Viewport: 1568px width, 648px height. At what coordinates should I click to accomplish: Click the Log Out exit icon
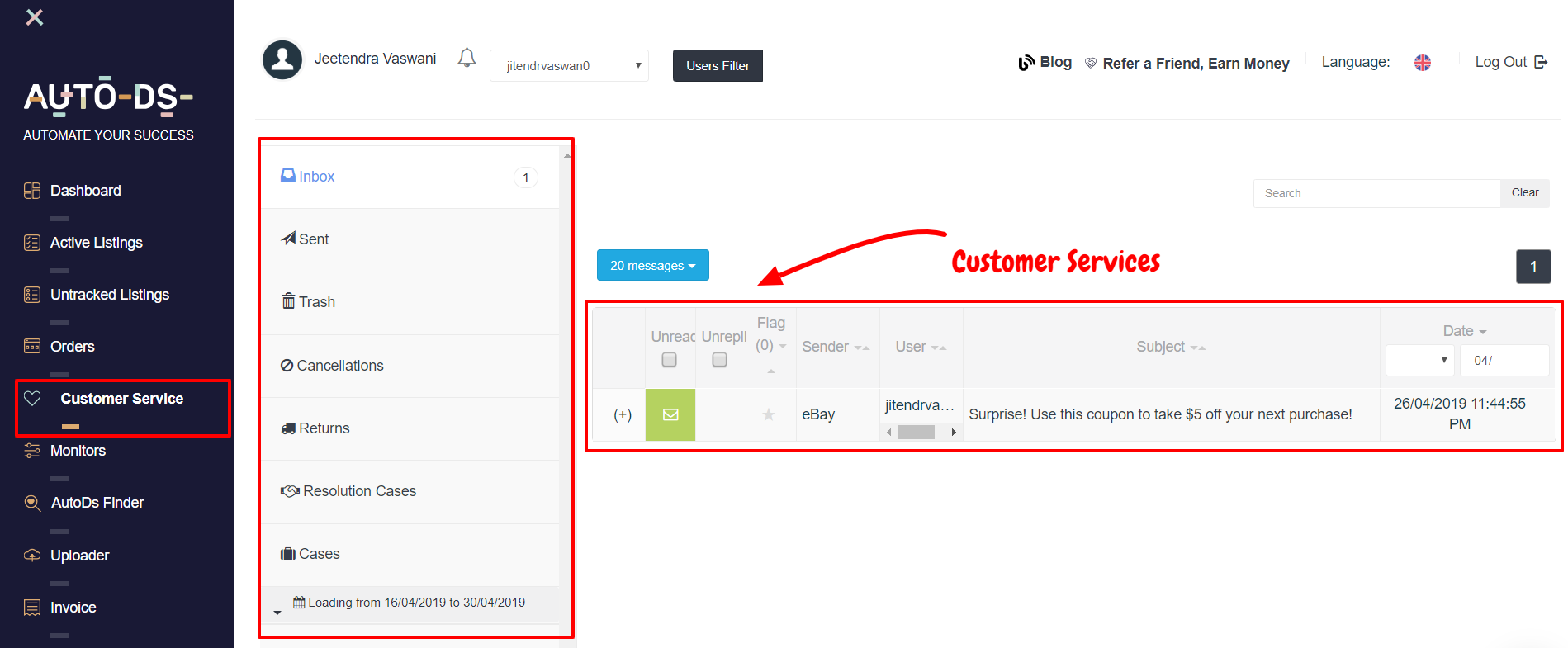pos(1541,62)
